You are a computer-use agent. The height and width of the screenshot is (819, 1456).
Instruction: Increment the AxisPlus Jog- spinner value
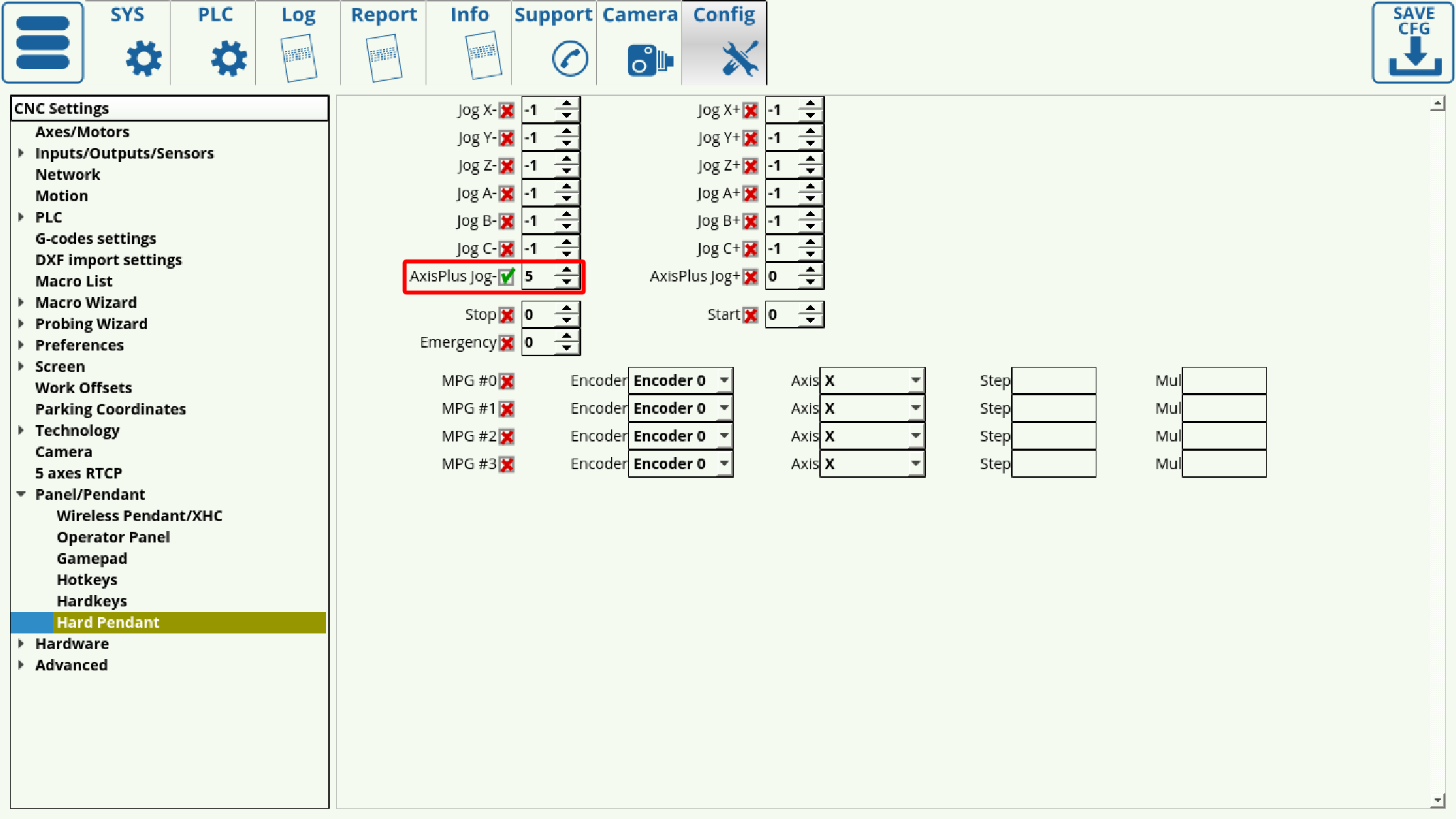(566, 270)
